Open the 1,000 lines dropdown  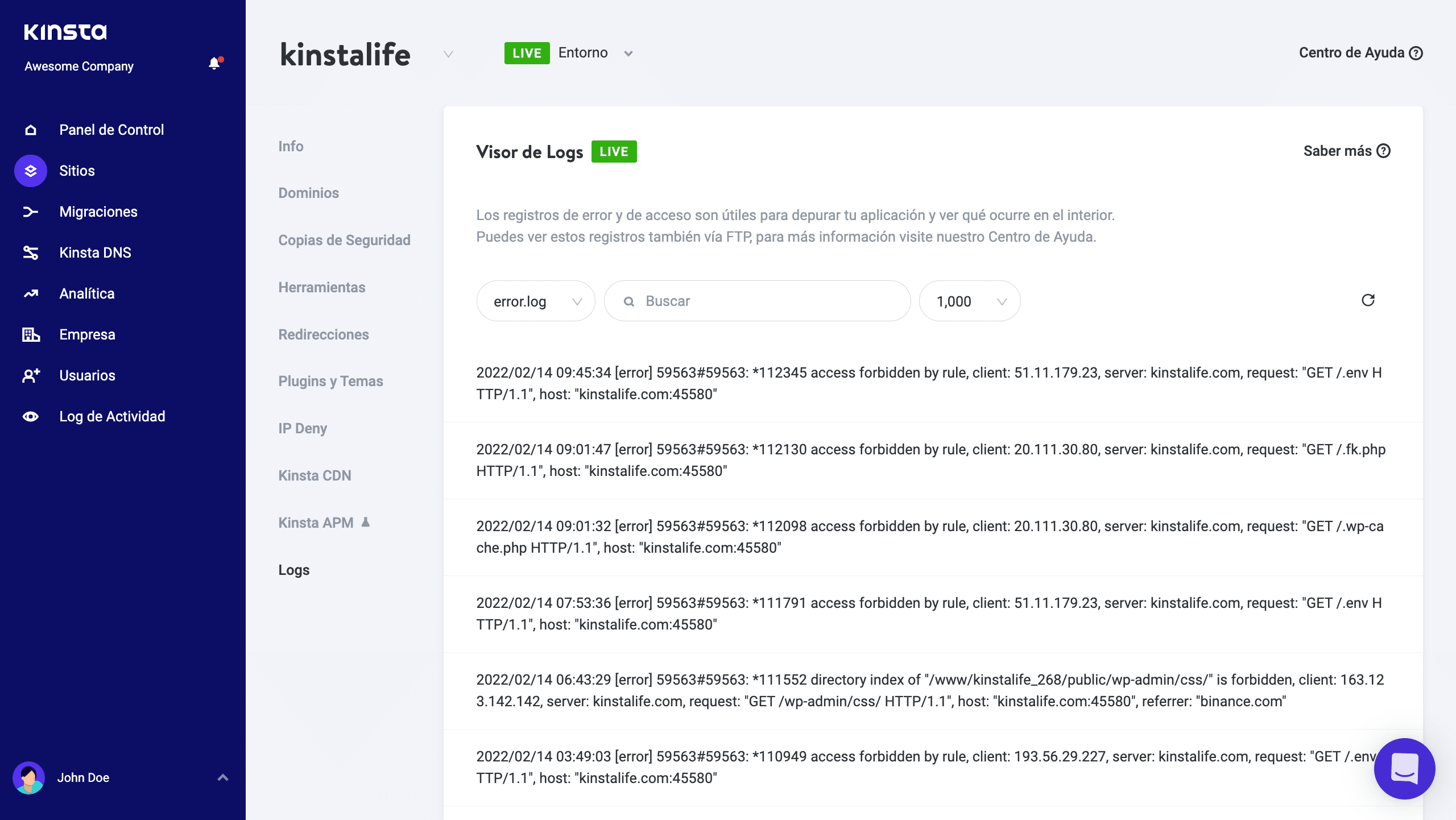pyautogui.click(x=969, y=301)
